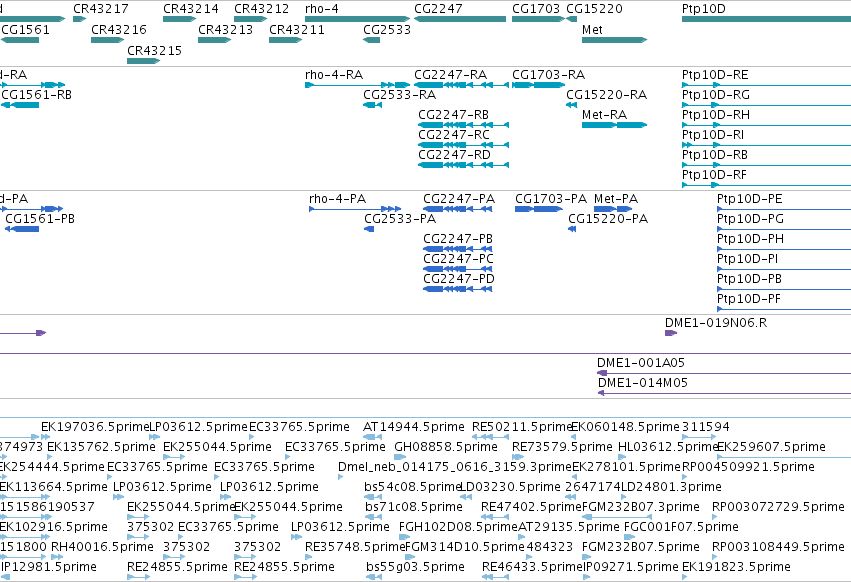
Task: Click the CR43217 gene label
Action: [x=101, y=9]
